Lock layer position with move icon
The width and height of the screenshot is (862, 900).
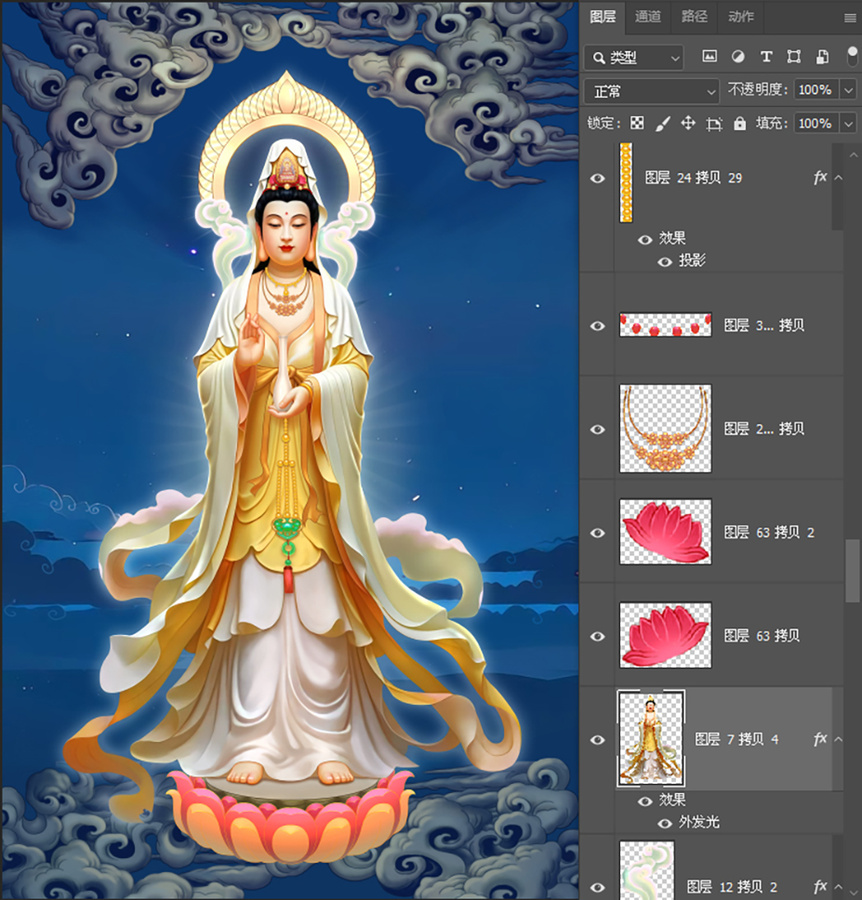688,123
